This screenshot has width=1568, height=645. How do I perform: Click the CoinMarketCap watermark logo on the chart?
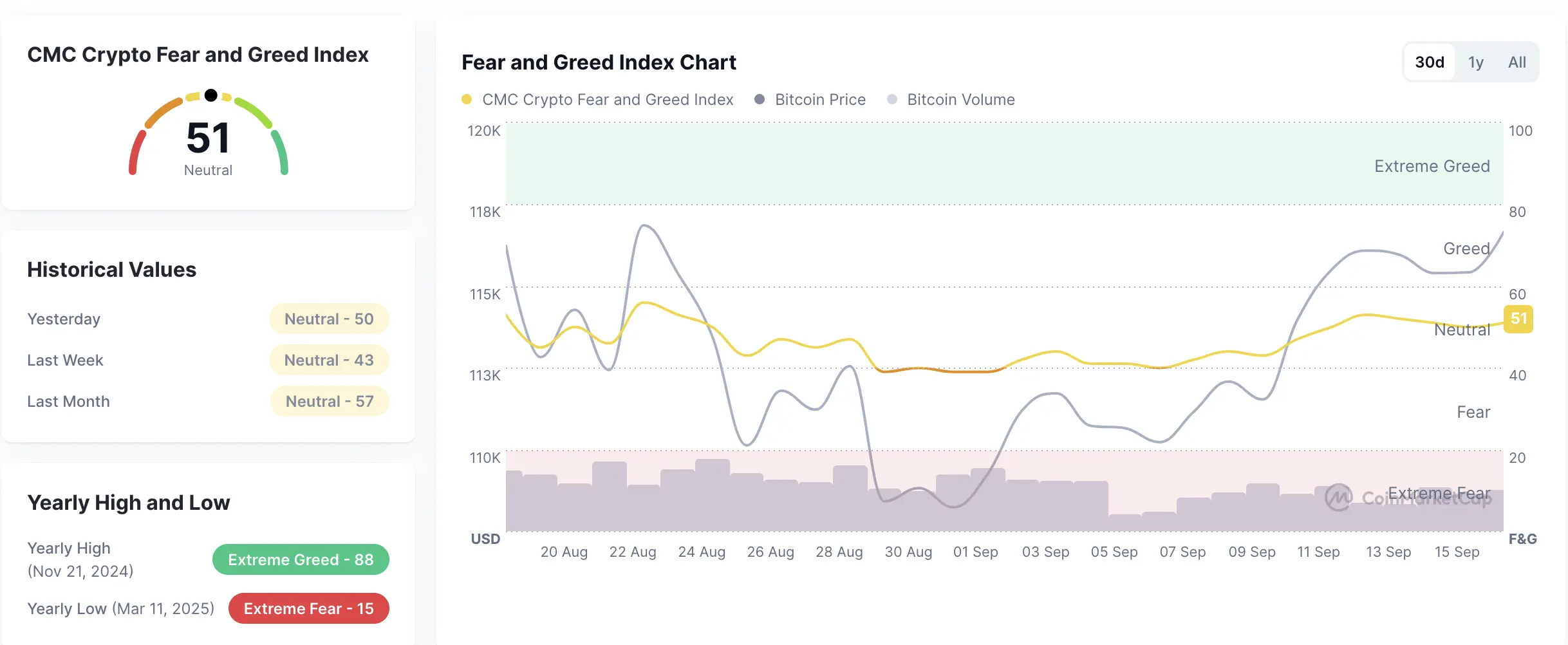1341,496
